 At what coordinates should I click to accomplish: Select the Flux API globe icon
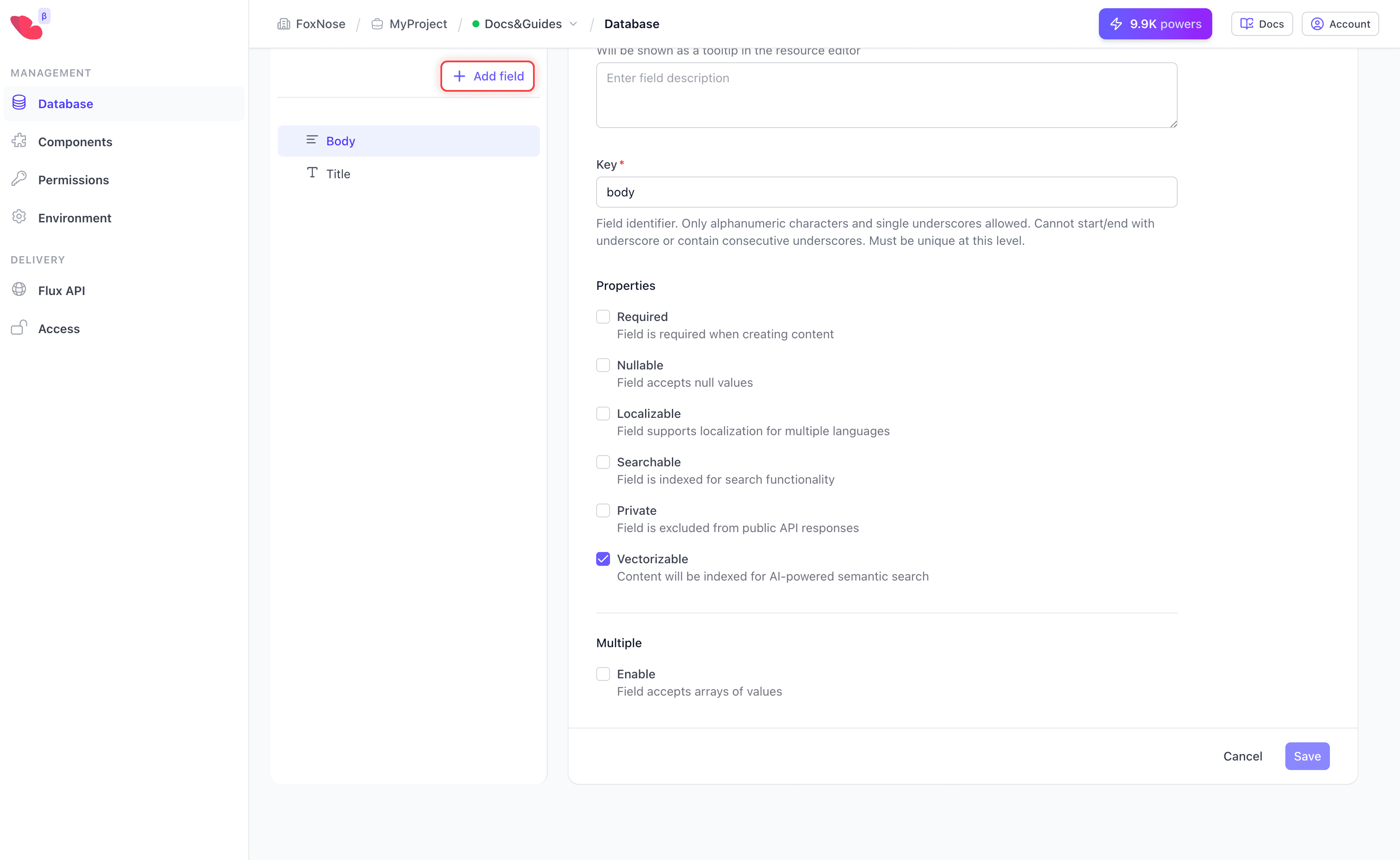tap(19, 289)
